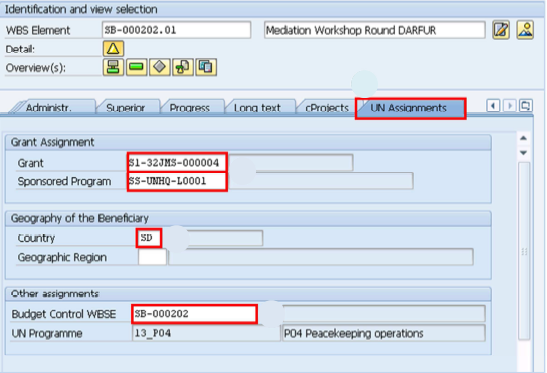
Task: Select the cProjects tab
Action: [x=327, y=107]
